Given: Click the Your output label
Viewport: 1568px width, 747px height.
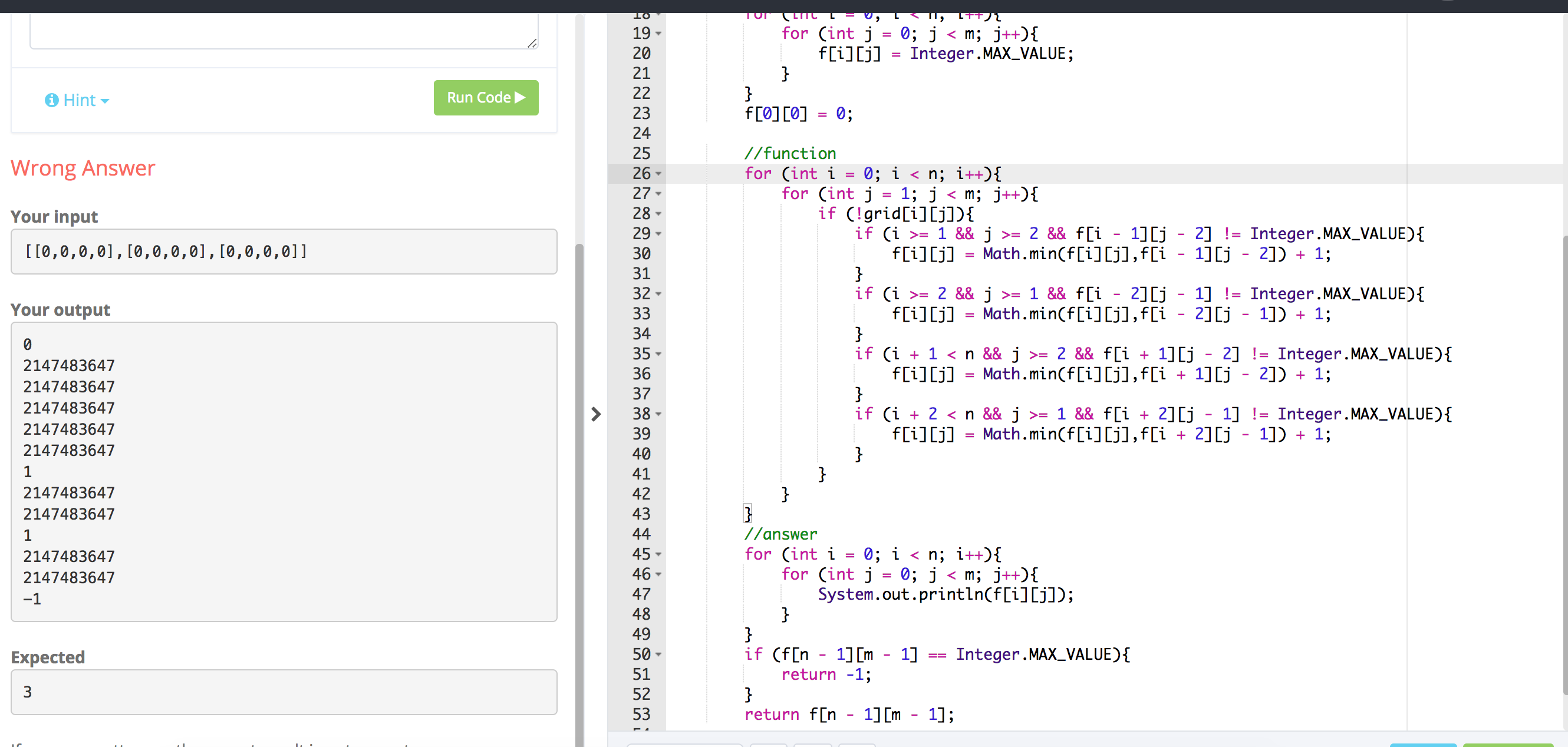Looking at the screenshot, I should 60,310.
